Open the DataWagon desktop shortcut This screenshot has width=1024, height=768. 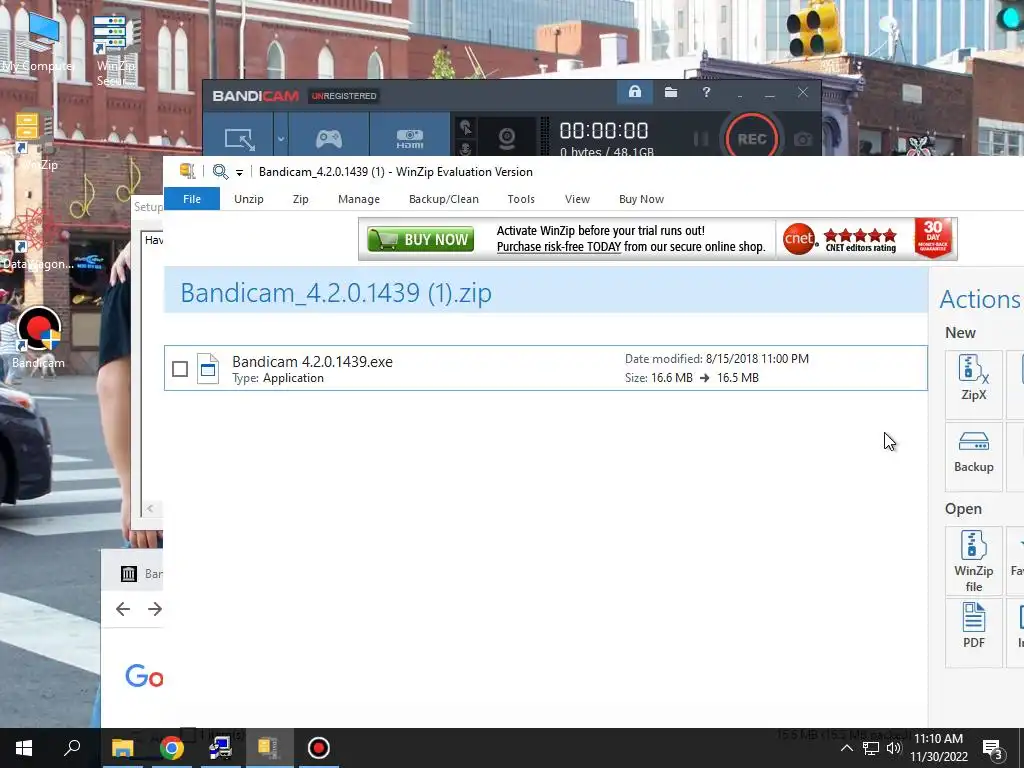(37, 239)
